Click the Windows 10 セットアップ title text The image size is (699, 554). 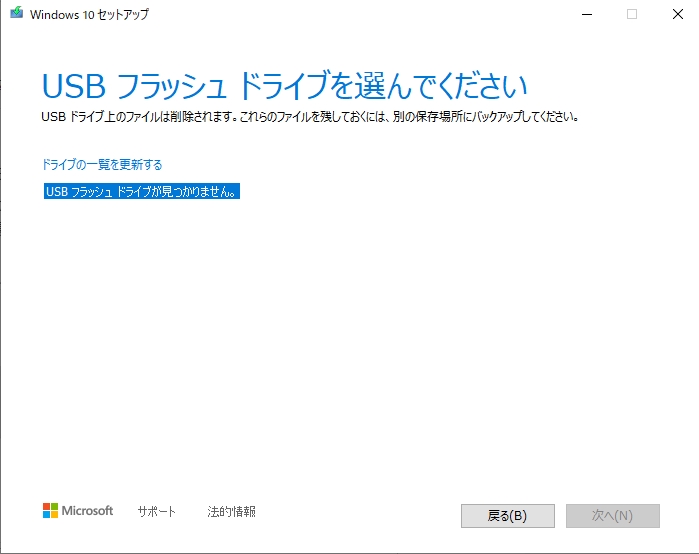tap(90, 14)
